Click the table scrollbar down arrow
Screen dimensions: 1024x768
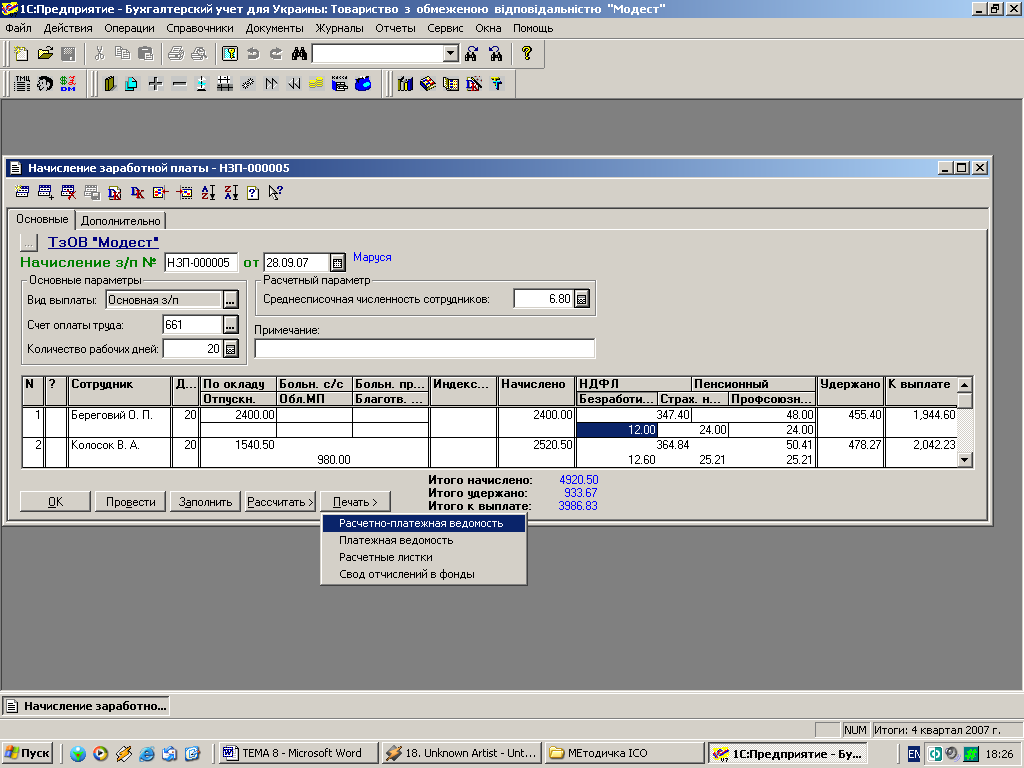[965, 460]
